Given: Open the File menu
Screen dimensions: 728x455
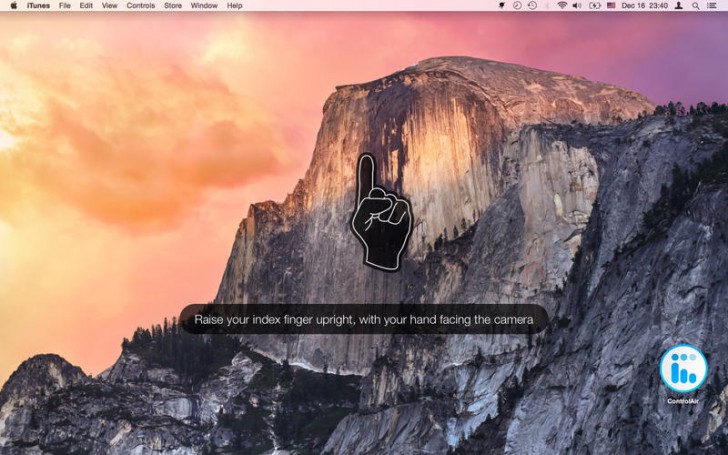Looking at the screenshot, I should (x=65, y=6).
